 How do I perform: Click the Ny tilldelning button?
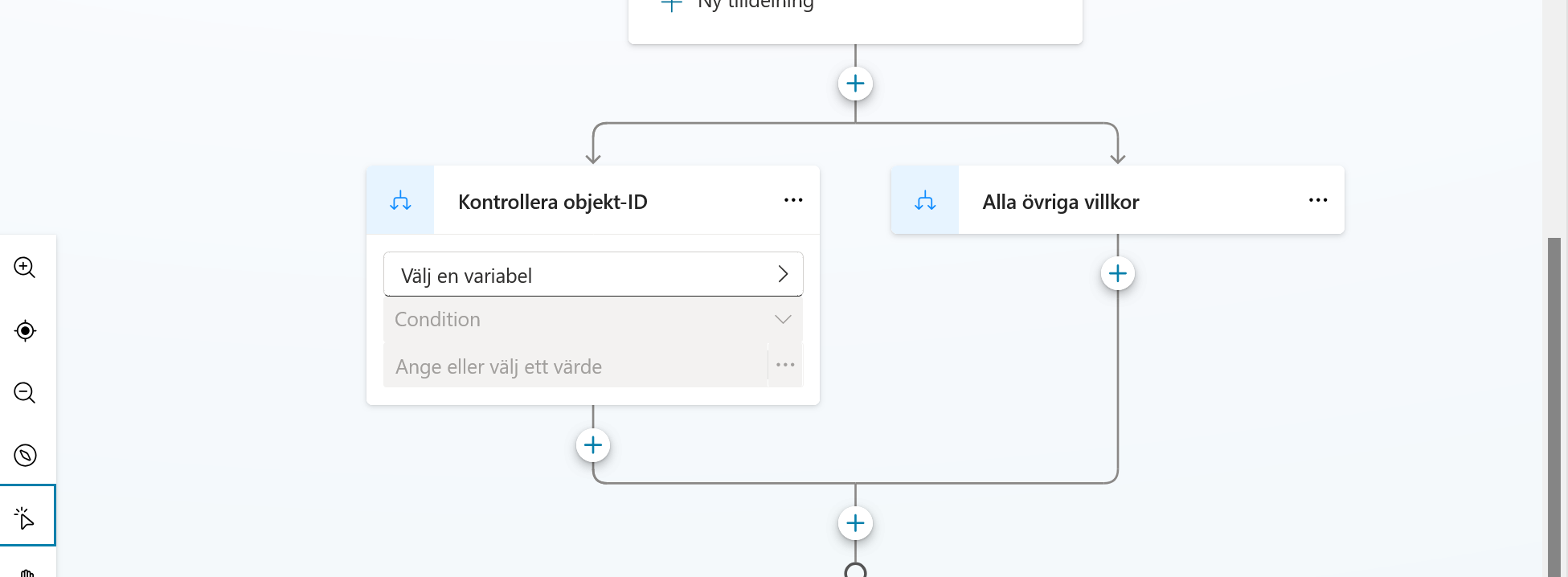737,4
